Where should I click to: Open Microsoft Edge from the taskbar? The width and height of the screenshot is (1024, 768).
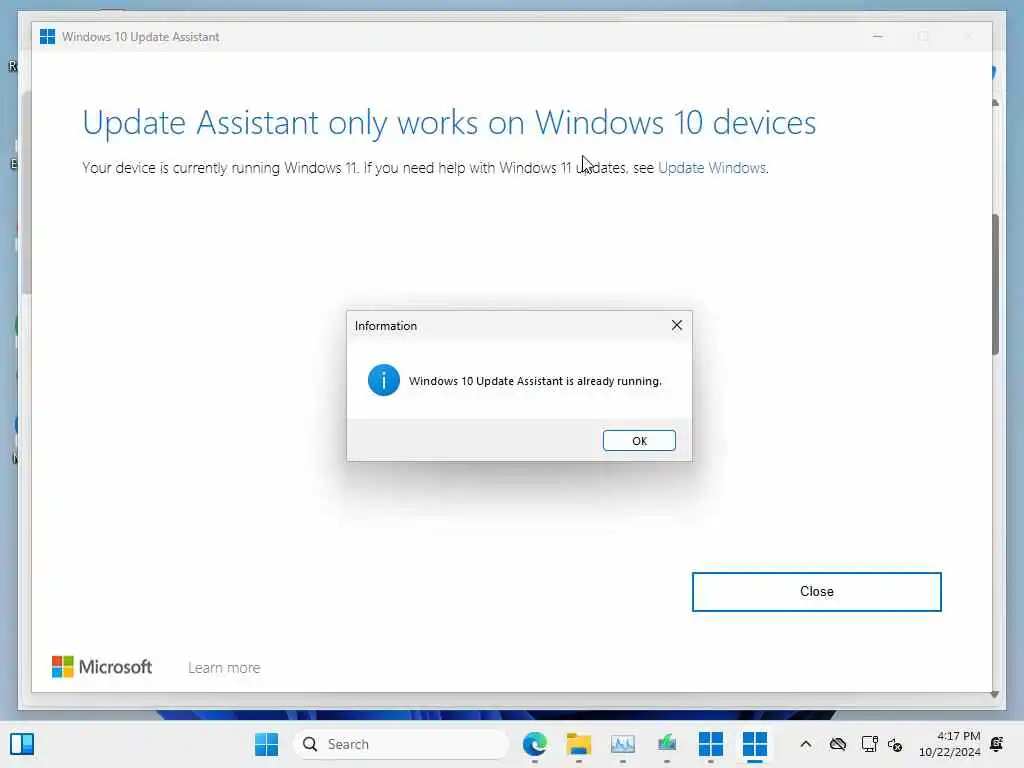tap(535, 744)
